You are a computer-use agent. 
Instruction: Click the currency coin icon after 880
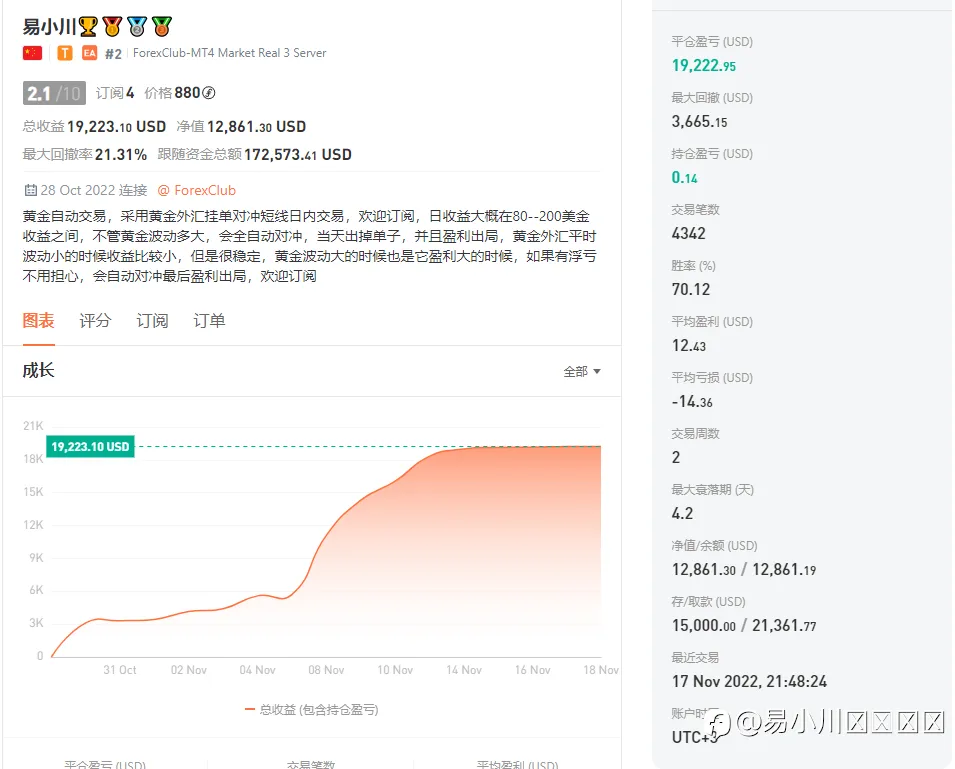click(208, 93)
